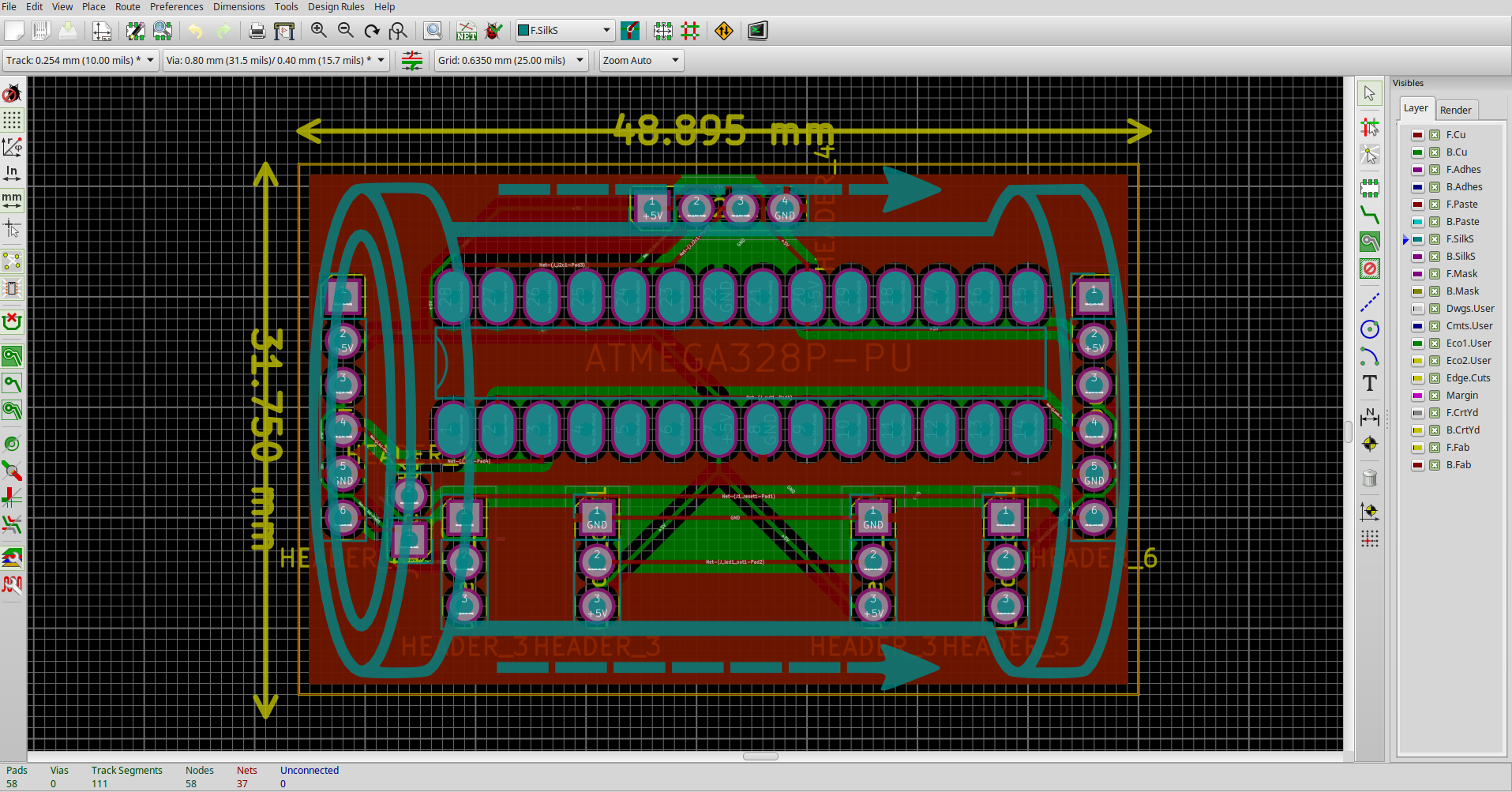1512x792 pixels.
Task: Click the Plot icon in toolbar
Action: [x=283, y=31]
